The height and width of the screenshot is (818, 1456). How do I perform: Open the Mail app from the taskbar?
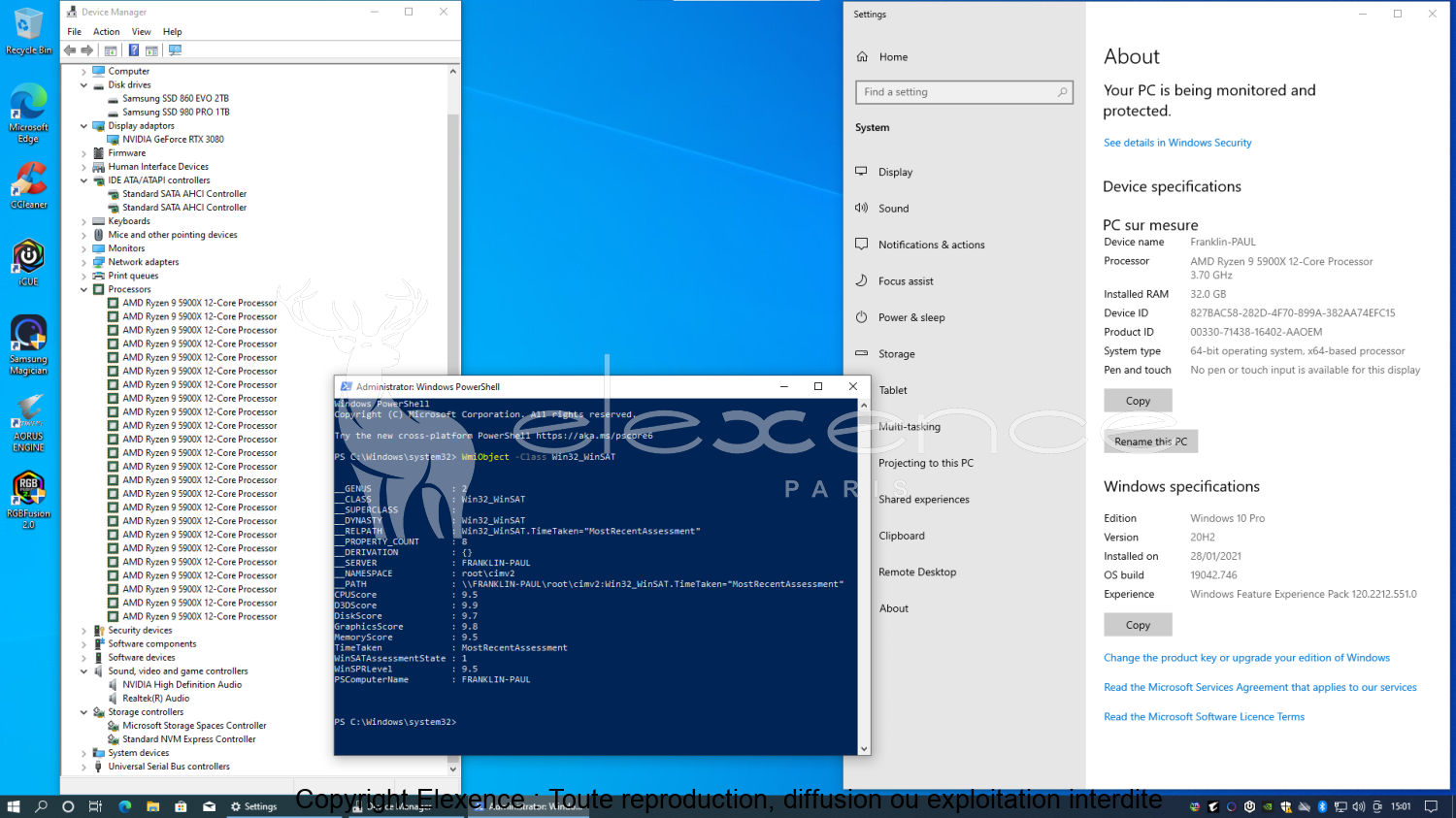[209, 806]
